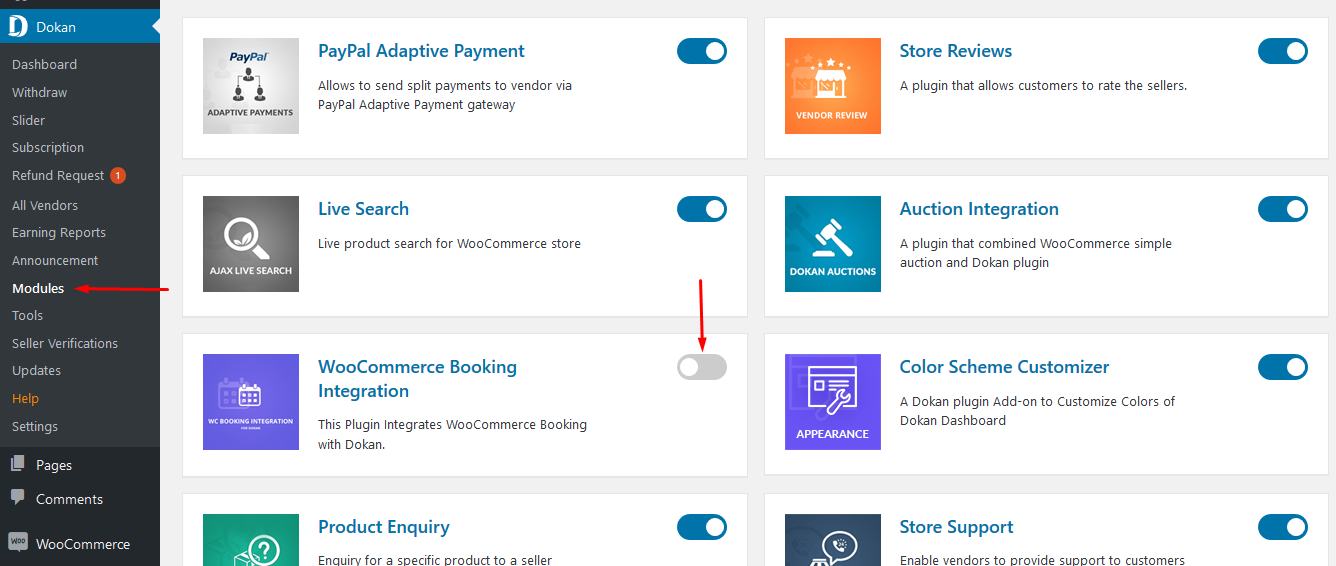Image resolution: width=1336 pixels, height=566 pixels.
Task: Open Announcement in Dokan menu
Action: tap(55, 260)
